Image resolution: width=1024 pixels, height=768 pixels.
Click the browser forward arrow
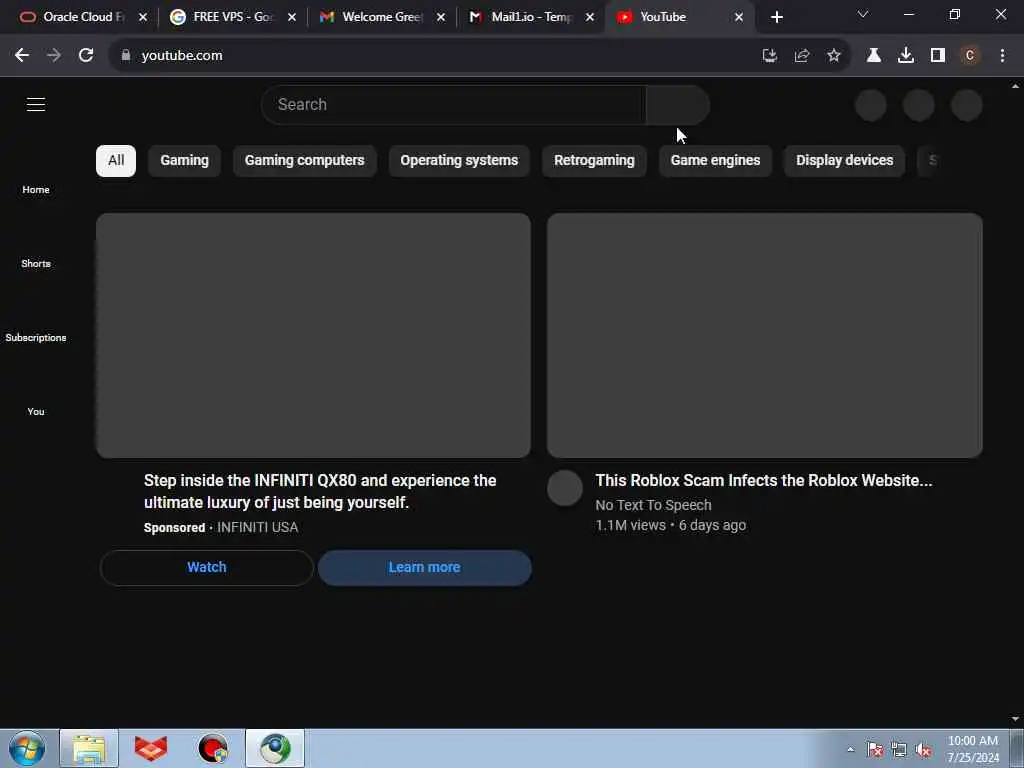coord(54,56)
